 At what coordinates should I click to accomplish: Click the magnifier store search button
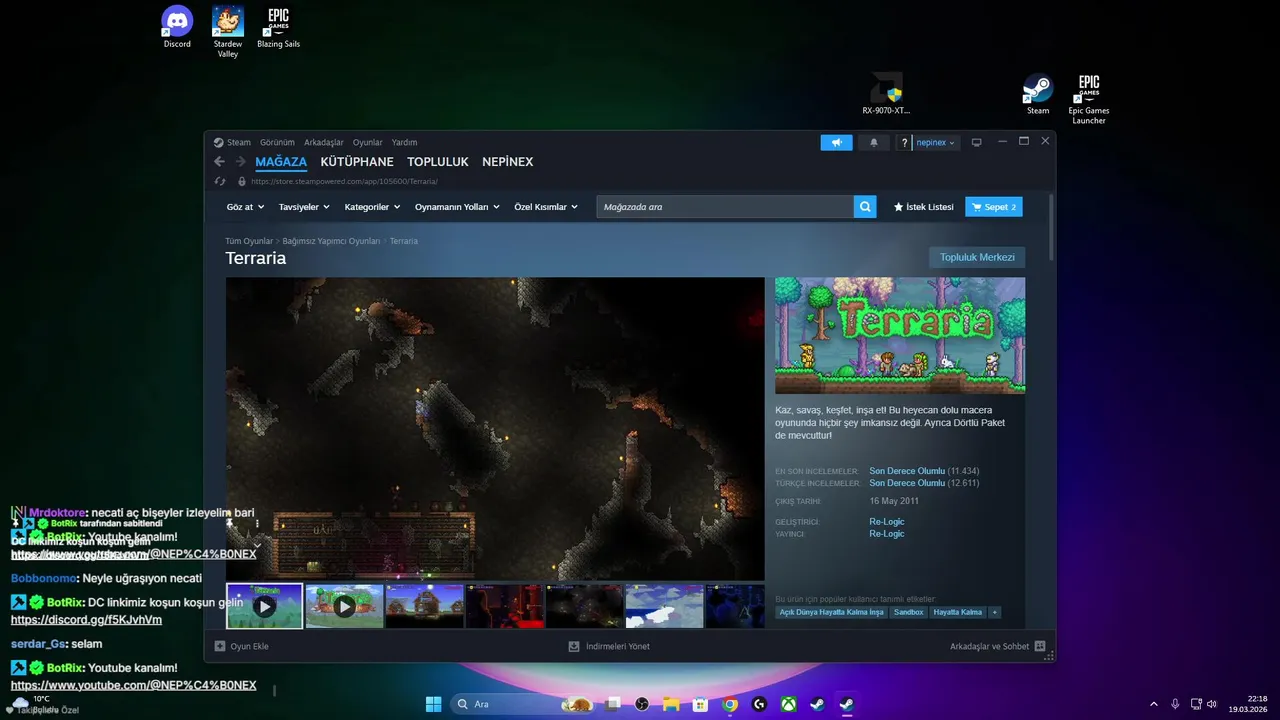coord(865,207)
